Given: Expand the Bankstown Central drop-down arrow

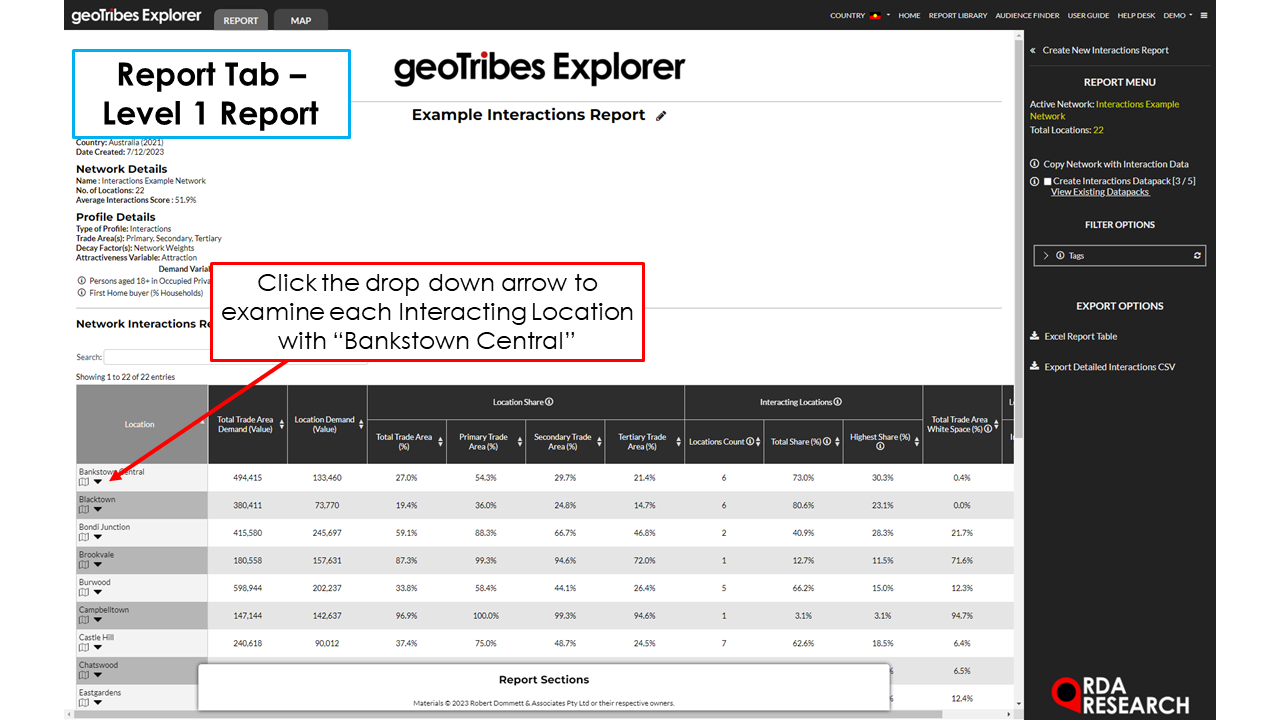Looking at the screenshot, I should [98, 482].
